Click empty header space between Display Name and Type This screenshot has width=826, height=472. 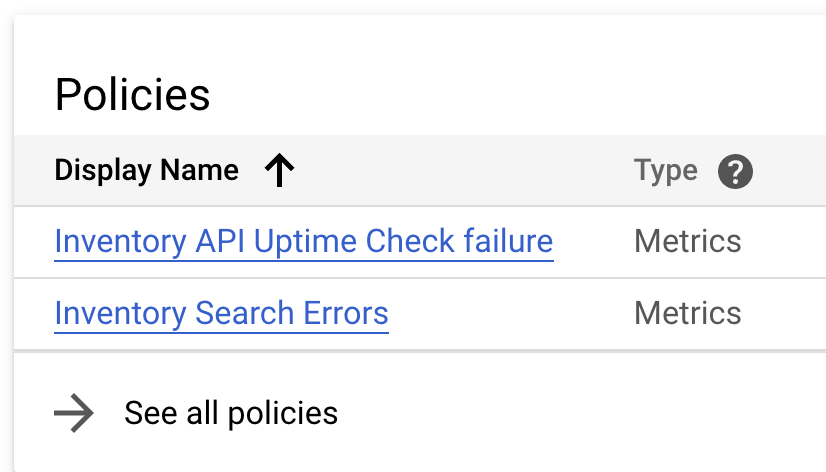[460, 171]
